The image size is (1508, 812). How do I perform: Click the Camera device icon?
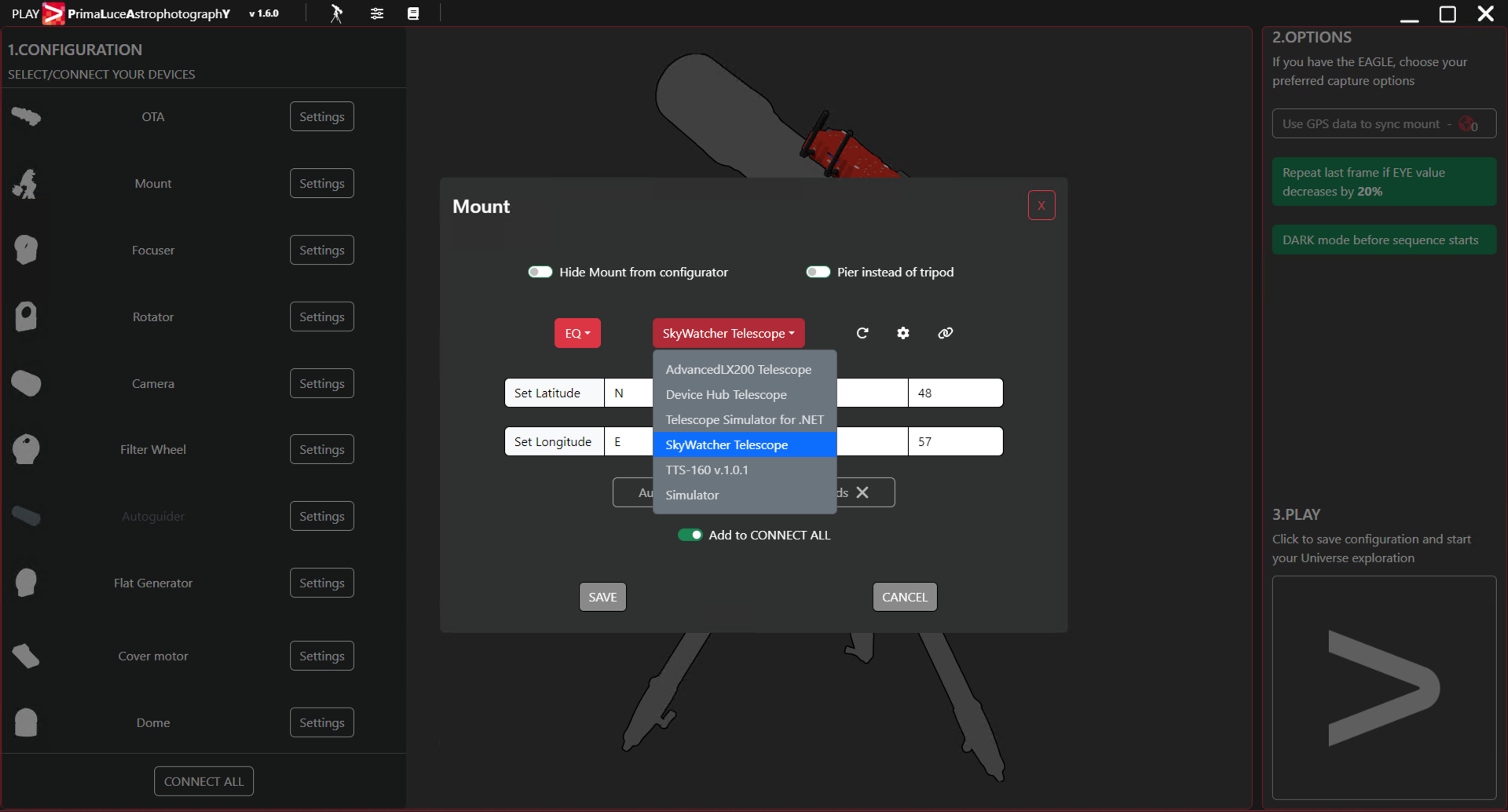click(x=26, y=383)
